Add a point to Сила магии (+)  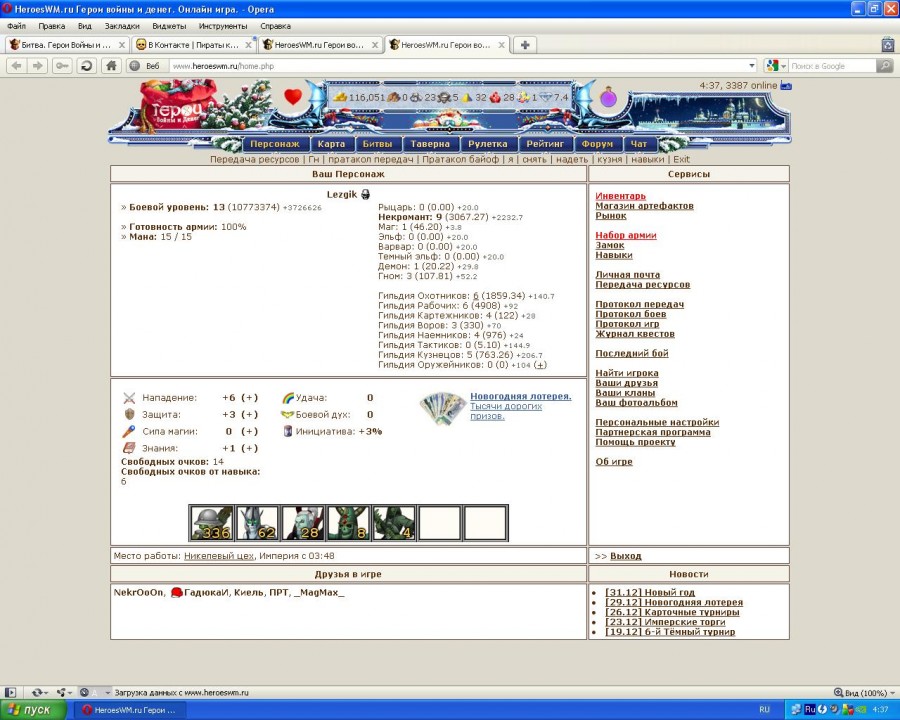coord(250,431)
